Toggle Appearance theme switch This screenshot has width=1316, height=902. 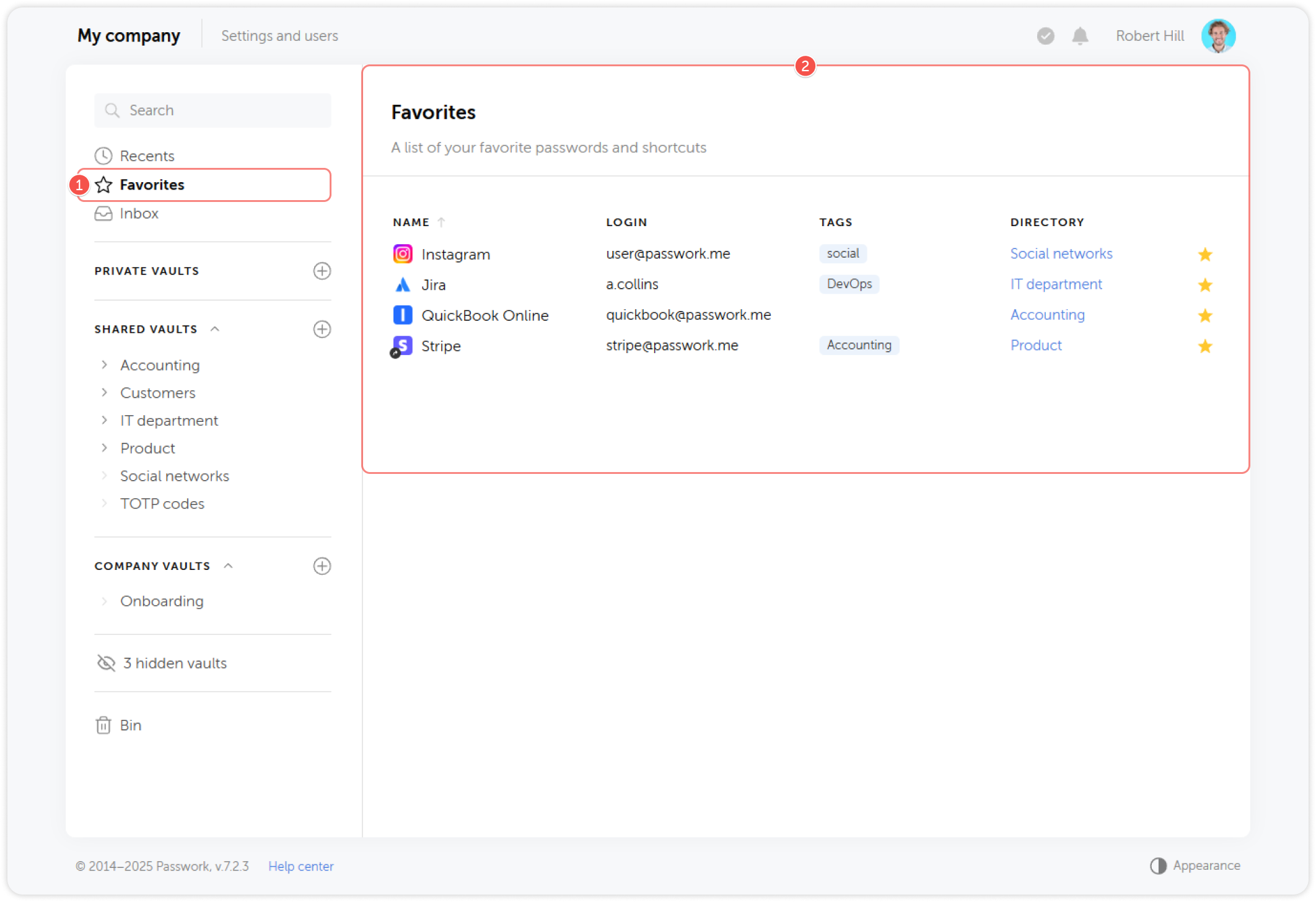pyautogui.click(x=1158, y=865)
